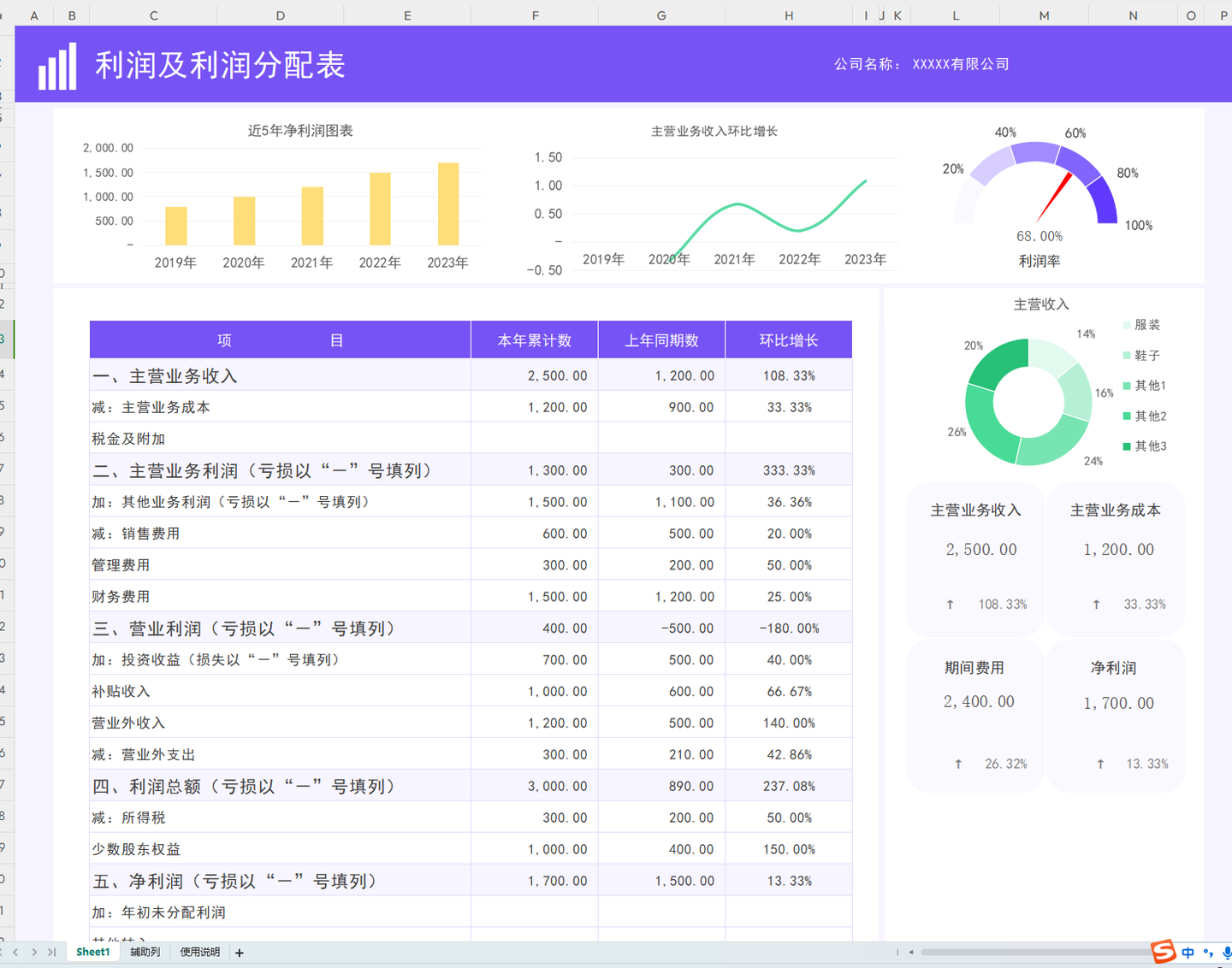The width and height of the screenshot is (1232, 968).
Task: Click the Sogou input method S icon
Action: coord(1164,951)
